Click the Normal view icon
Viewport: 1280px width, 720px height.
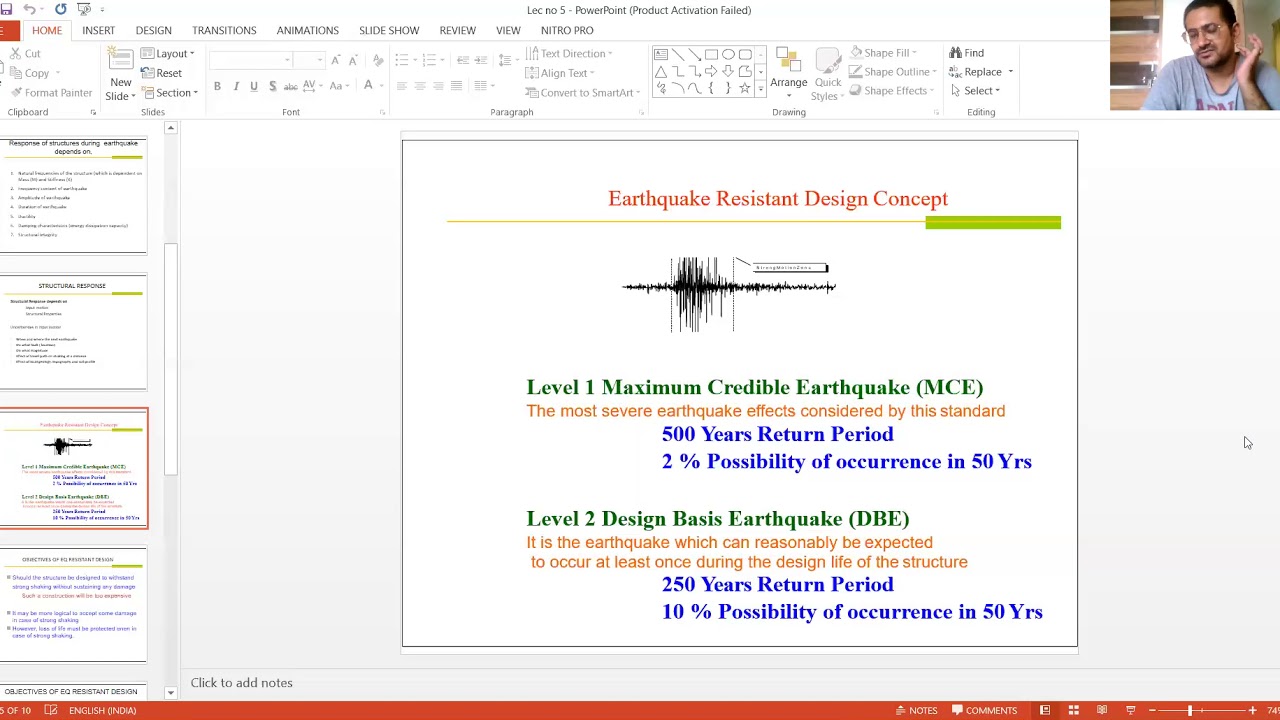pos(1045,710)
